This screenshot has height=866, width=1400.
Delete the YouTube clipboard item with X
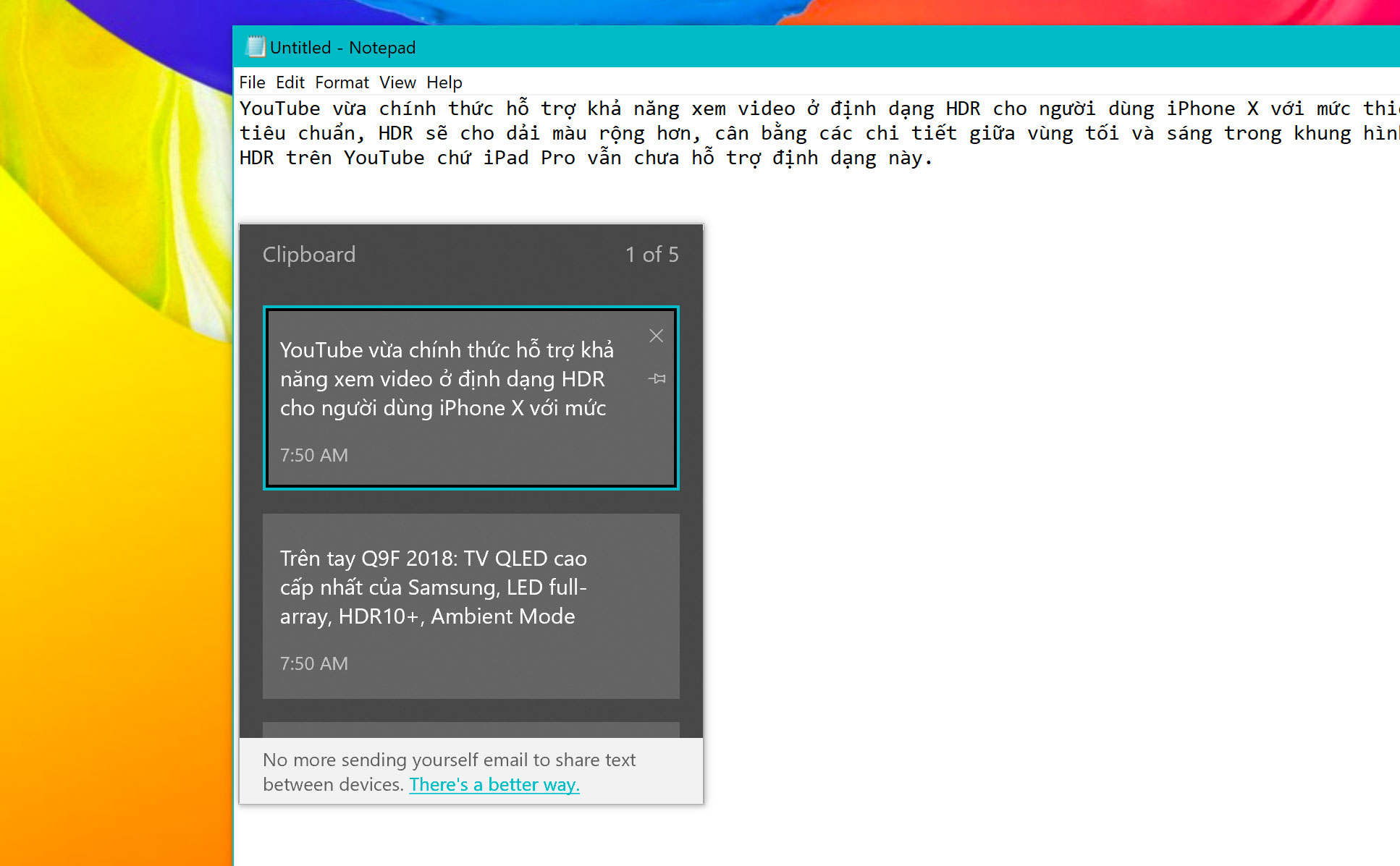(x=656, y=336)
